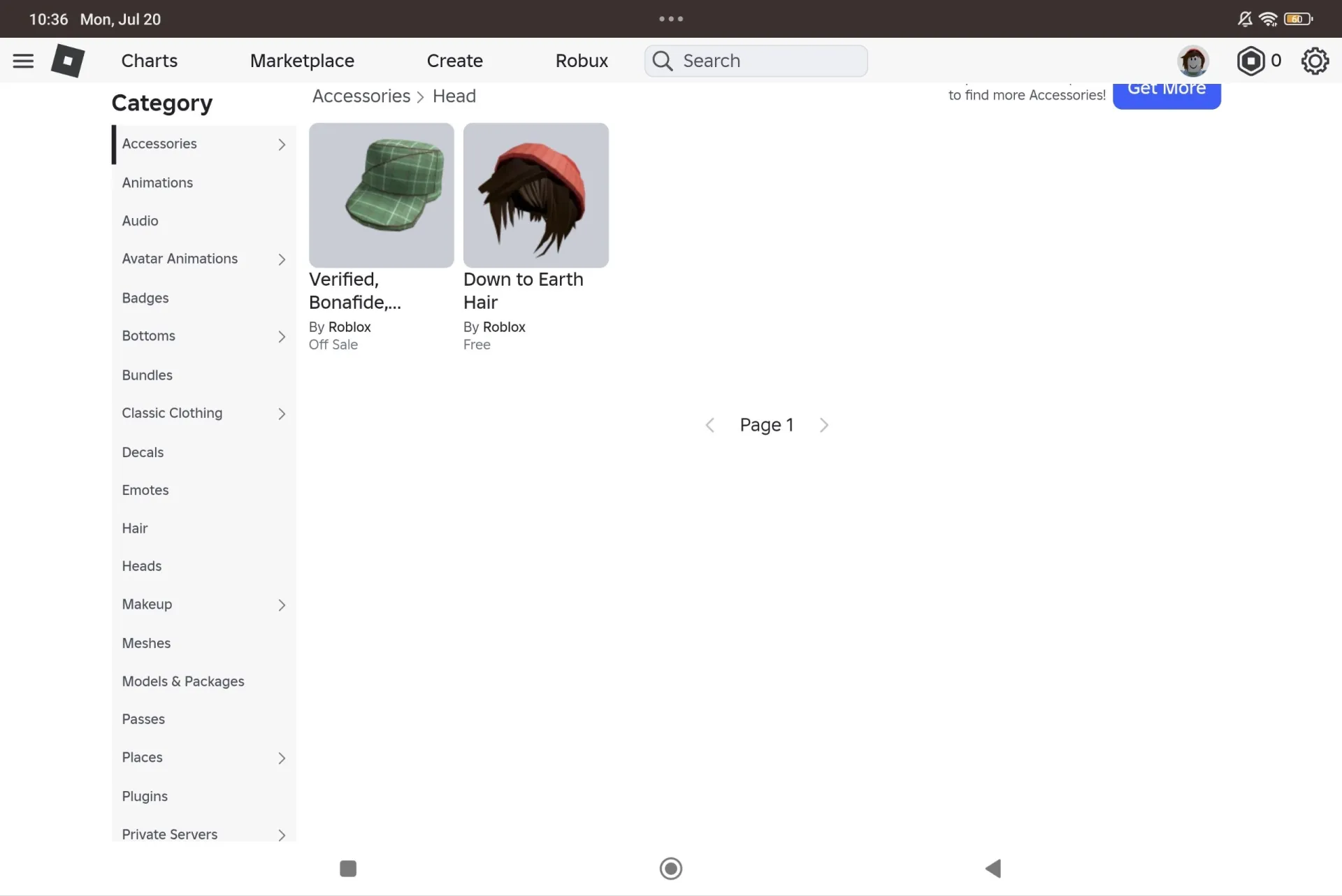Open the settings gear icon
This screenshot has height=896, width=1342.
(1315, 61)
